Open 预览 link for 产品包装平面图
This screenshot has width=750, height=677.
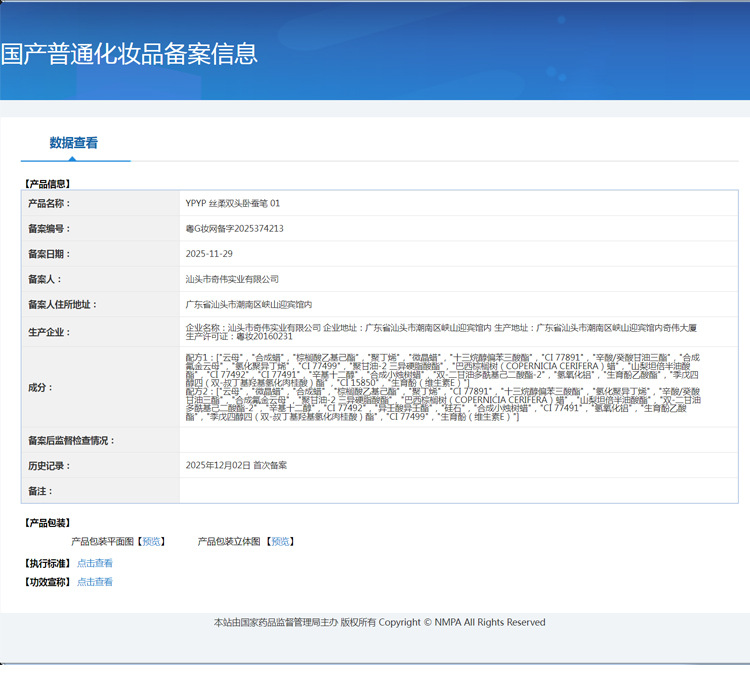click(151, 541)
